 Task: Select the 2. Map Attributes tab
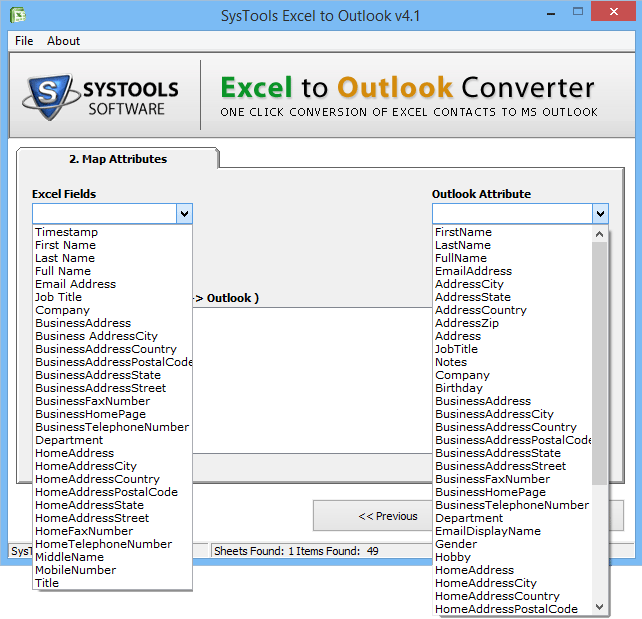pos(118,159)
